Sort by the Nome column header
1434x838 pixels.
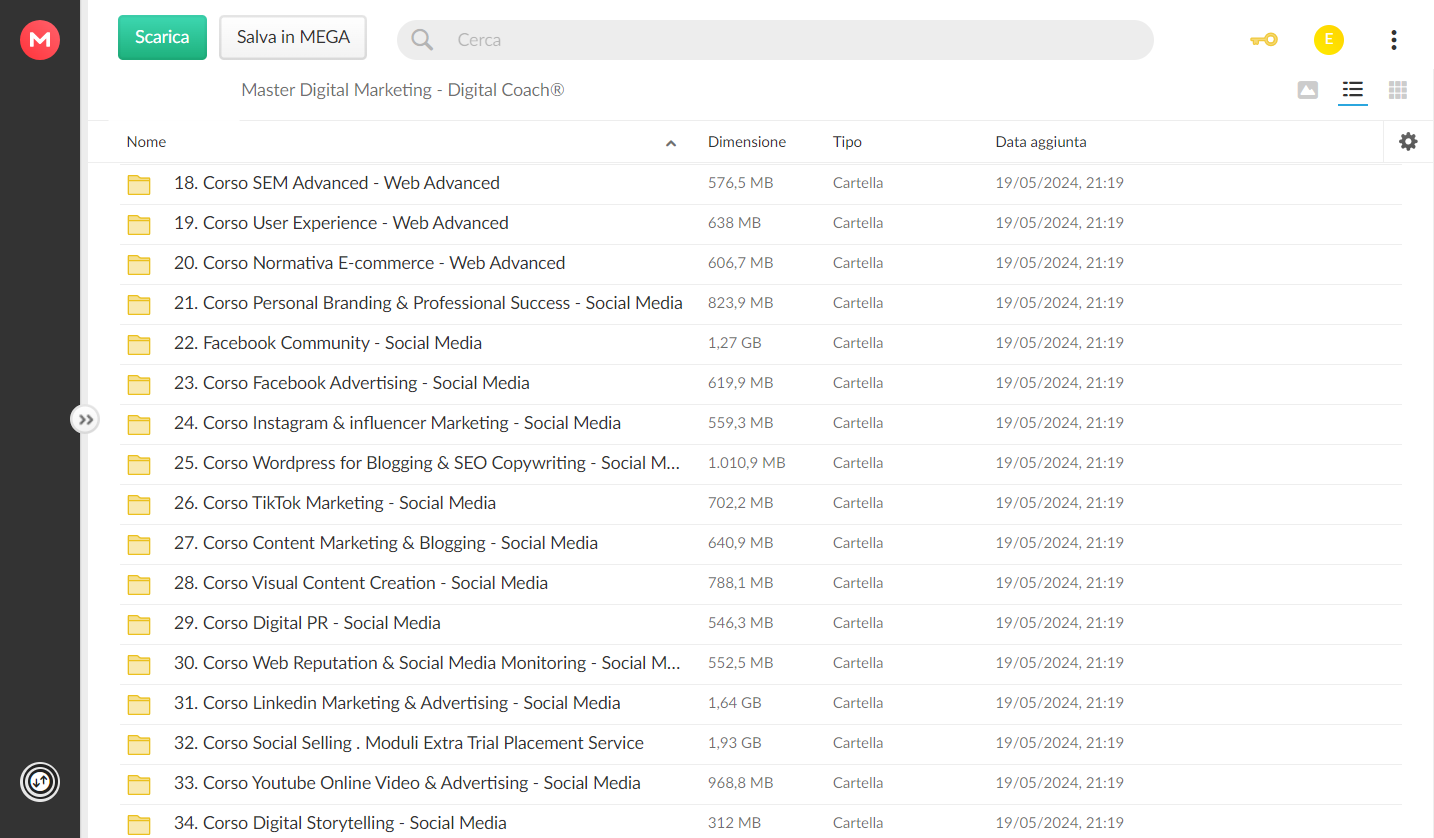coord(146,142)
